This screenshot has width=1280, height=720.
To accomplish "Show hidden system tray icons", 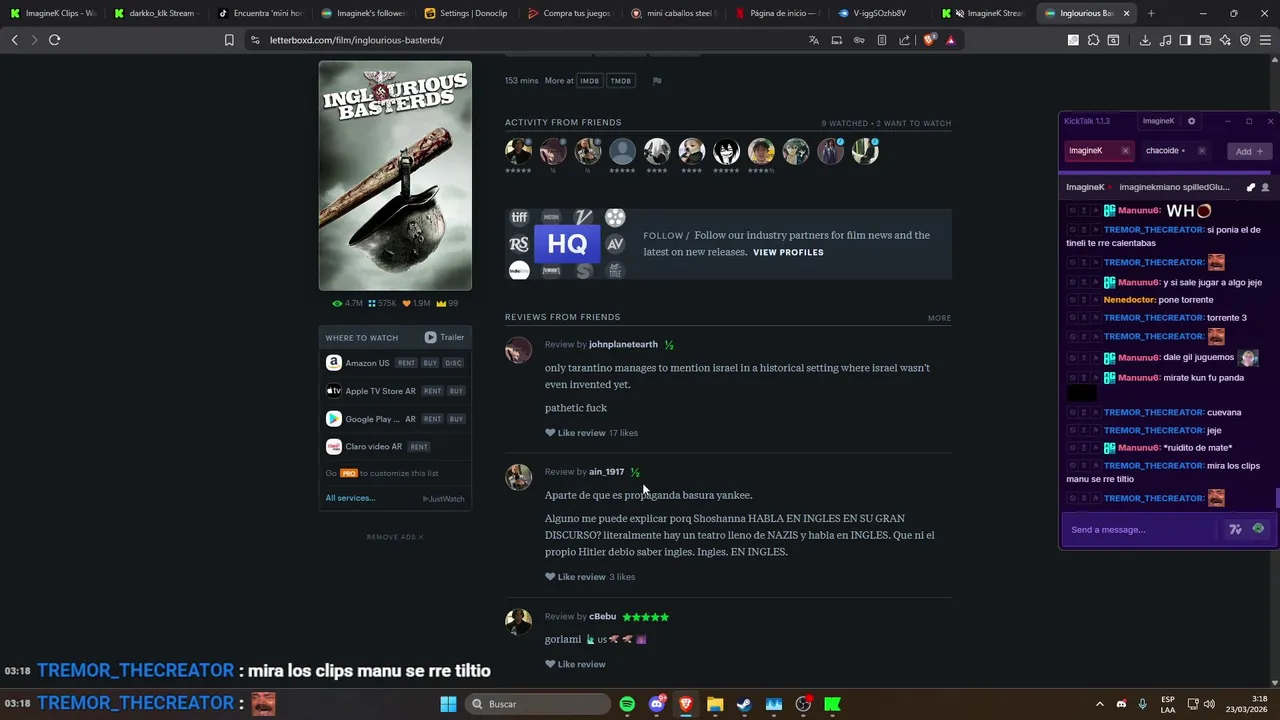I will tap(1100, 704).
